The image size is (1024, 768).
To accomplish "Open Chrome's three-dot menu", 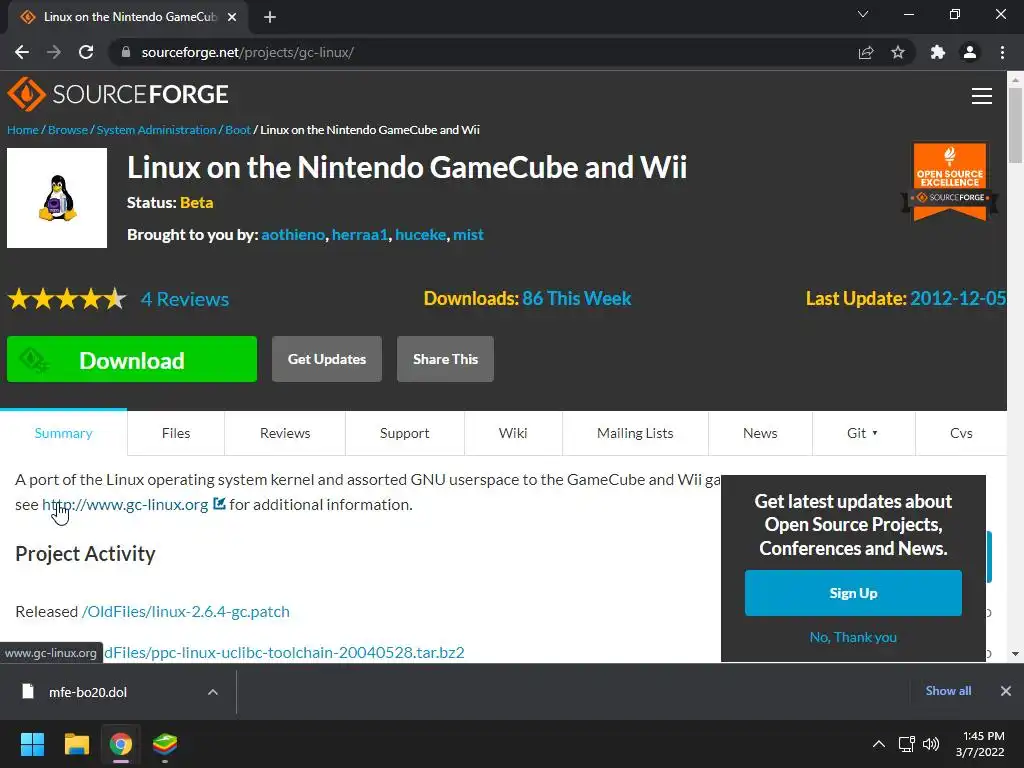I will [1002, 52].
